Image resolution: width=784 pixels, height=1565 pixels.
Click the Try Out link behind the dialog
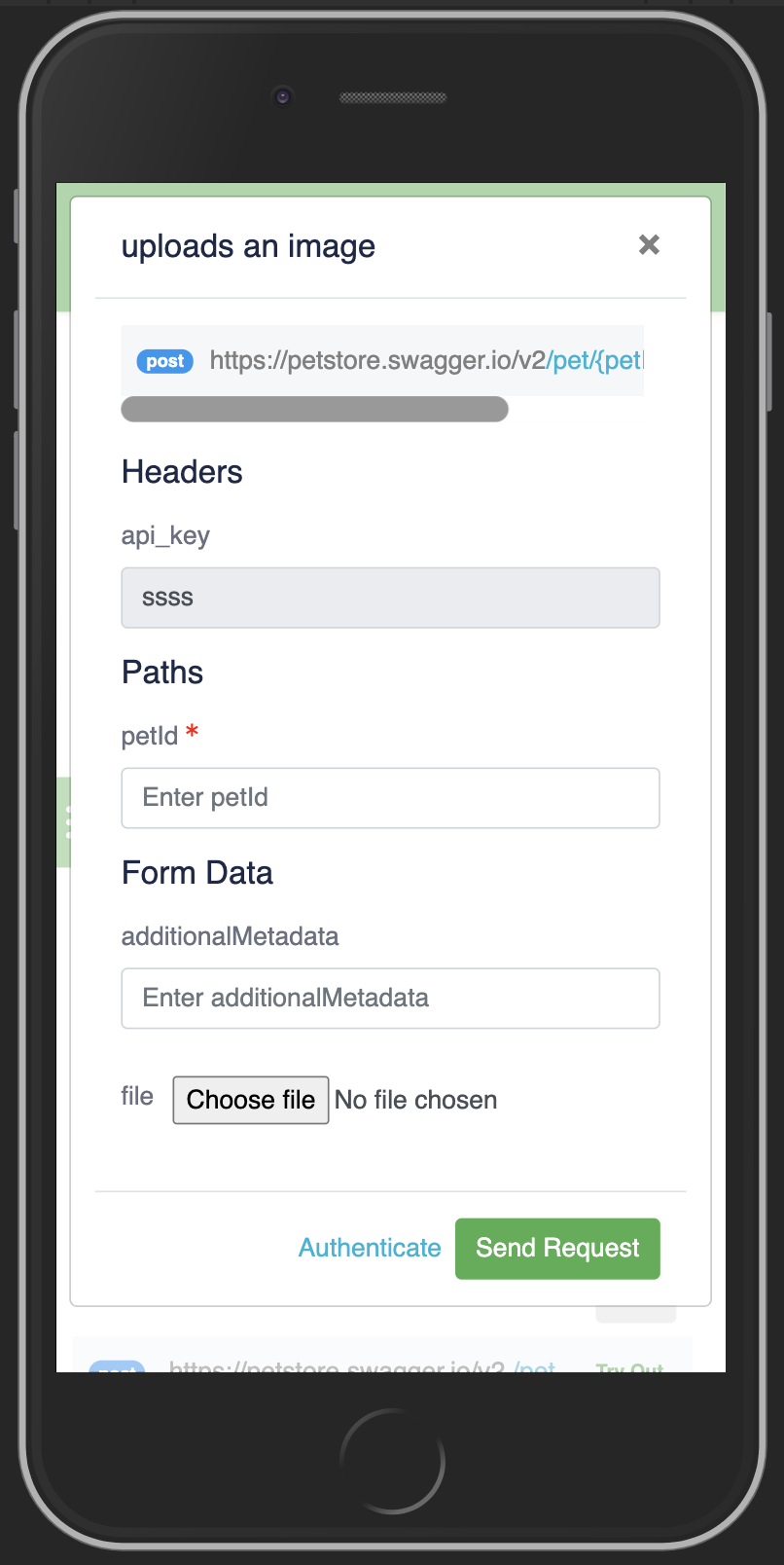click(630, 1366)
